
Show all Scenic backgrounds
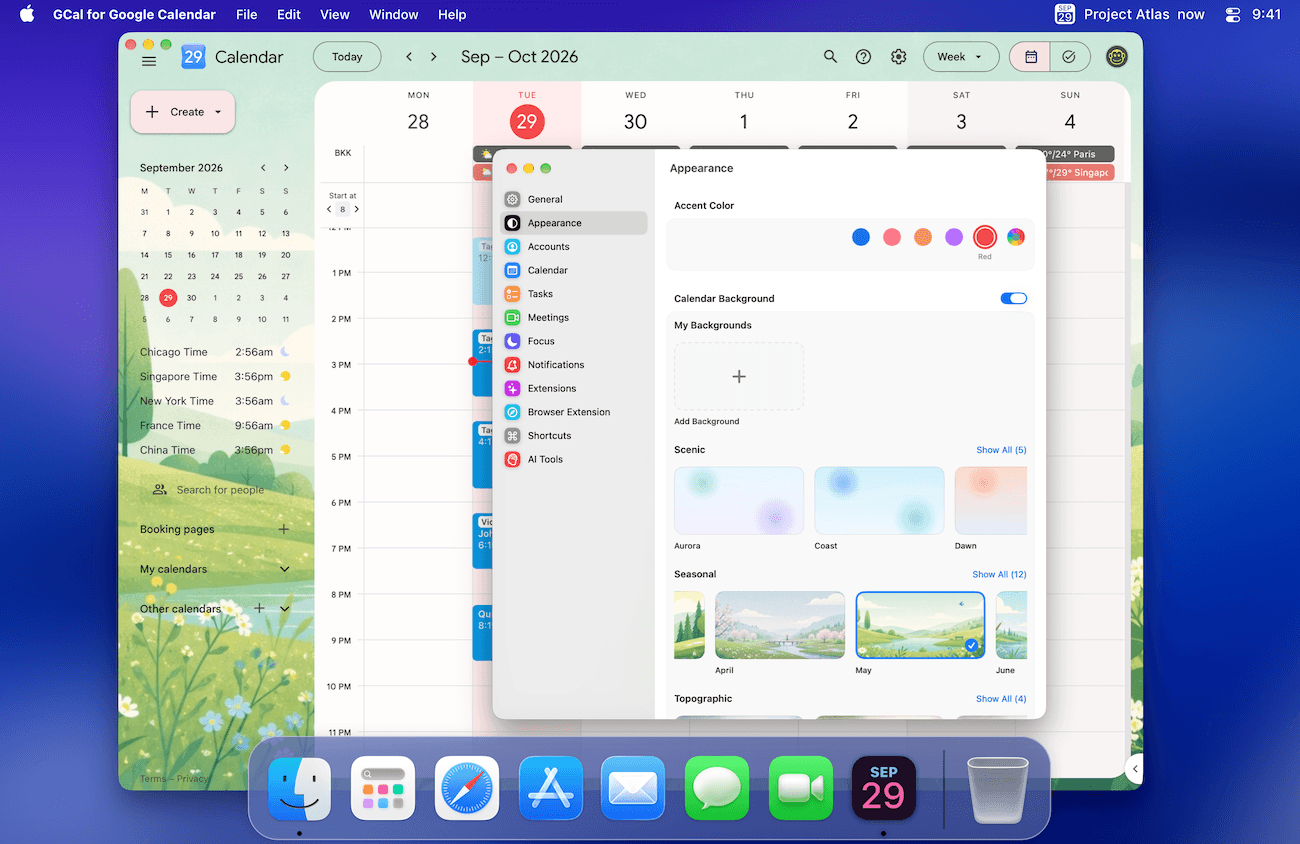point(1001,450)
